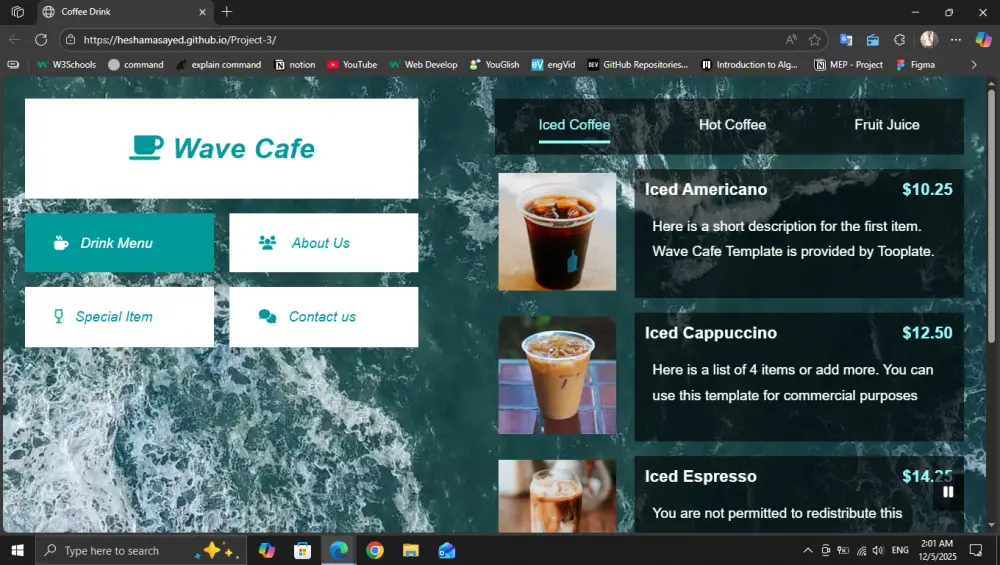The image size is (1000, 565).
Task: Select the Coffee Drink browser tab
Action: (x=125, y=11)
